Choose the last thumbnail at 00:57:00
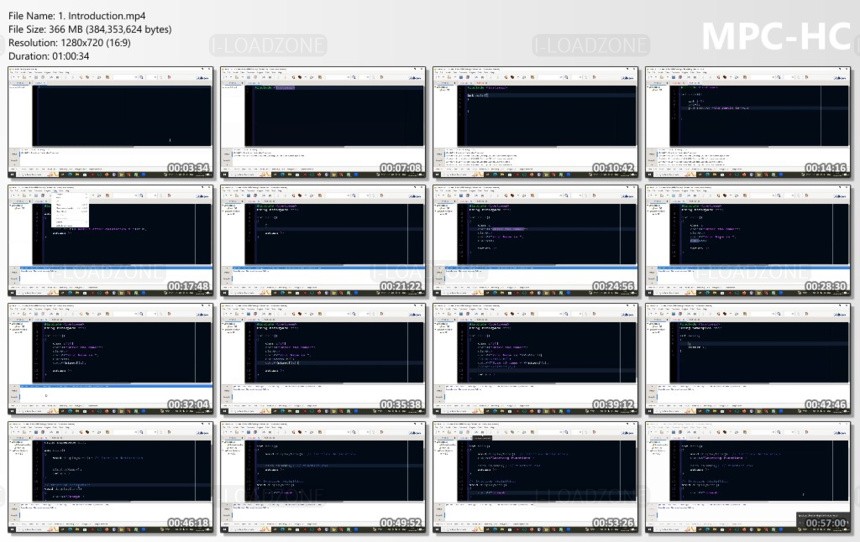 coord(748,477)
